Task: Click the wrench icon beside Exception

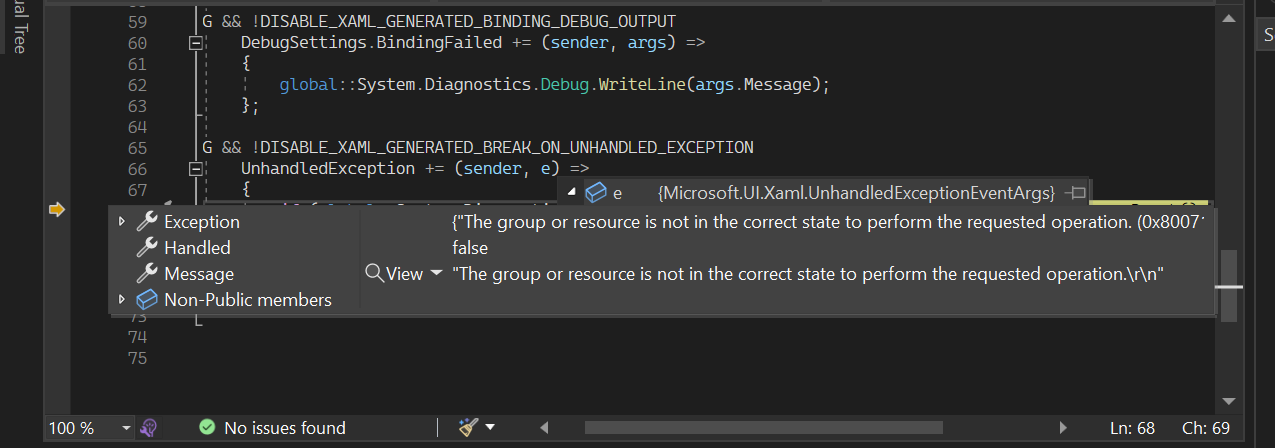Action: click(147, 222)
